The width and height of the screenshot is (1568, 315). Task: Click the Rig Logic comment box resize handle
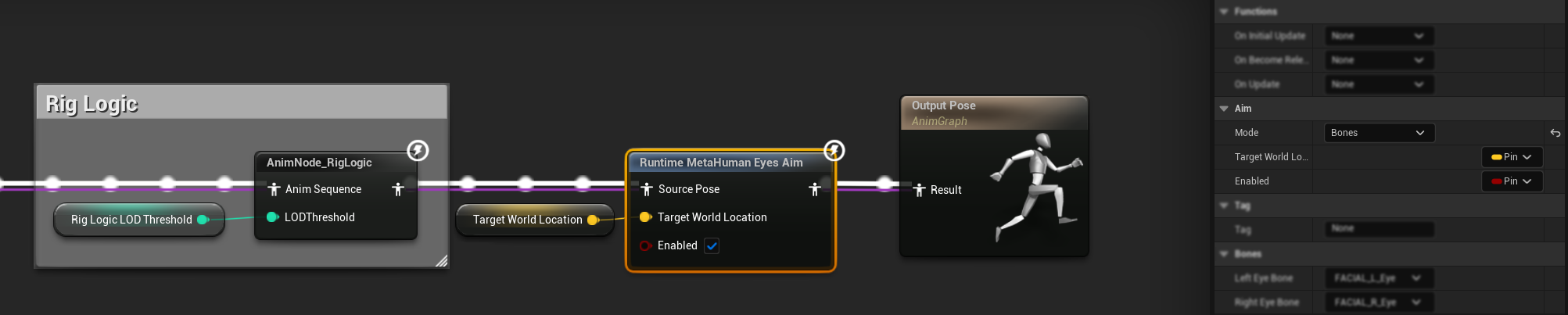point(441,260)
